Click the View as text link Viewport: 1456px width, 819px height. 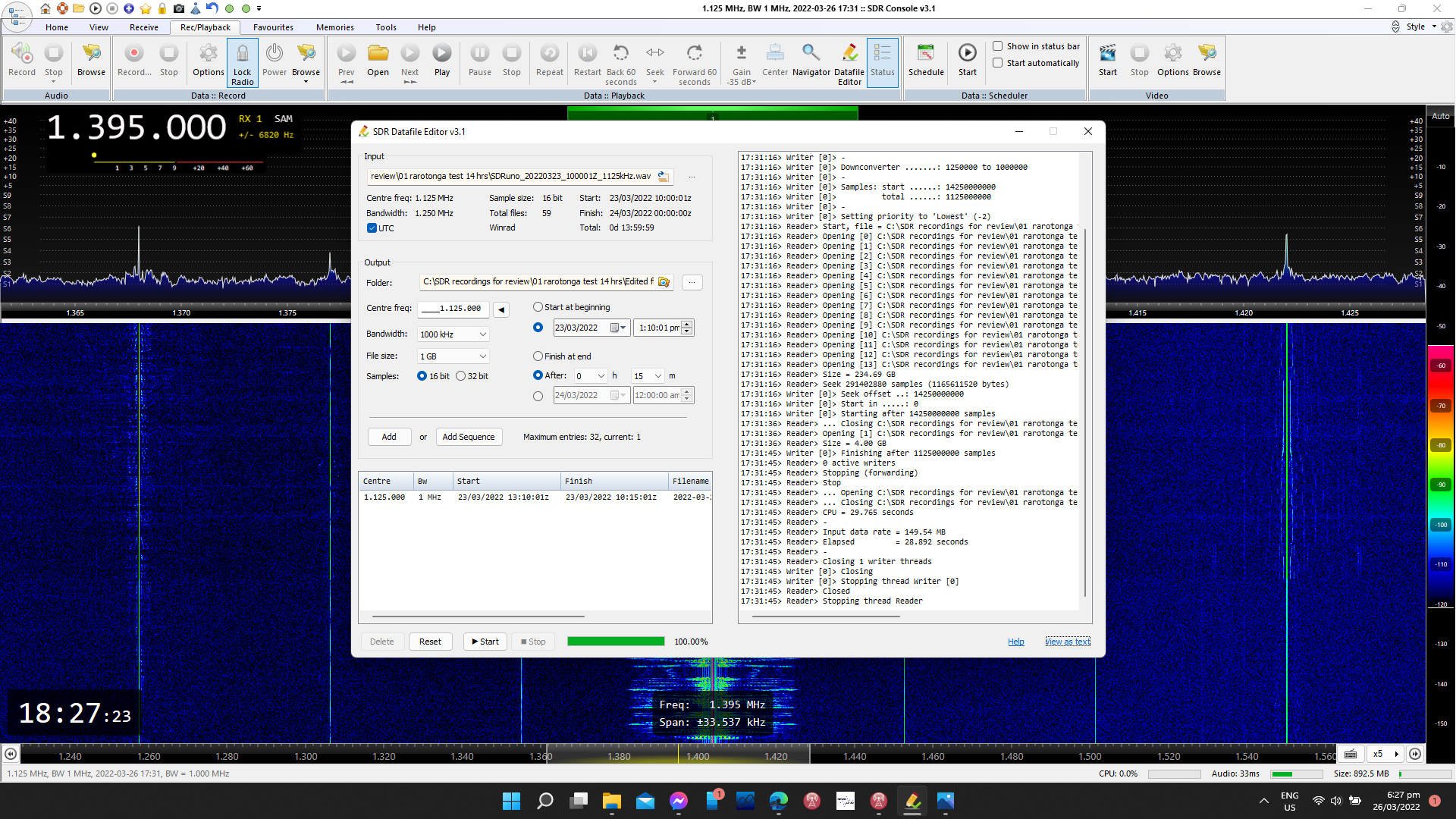coord(1067,642)
